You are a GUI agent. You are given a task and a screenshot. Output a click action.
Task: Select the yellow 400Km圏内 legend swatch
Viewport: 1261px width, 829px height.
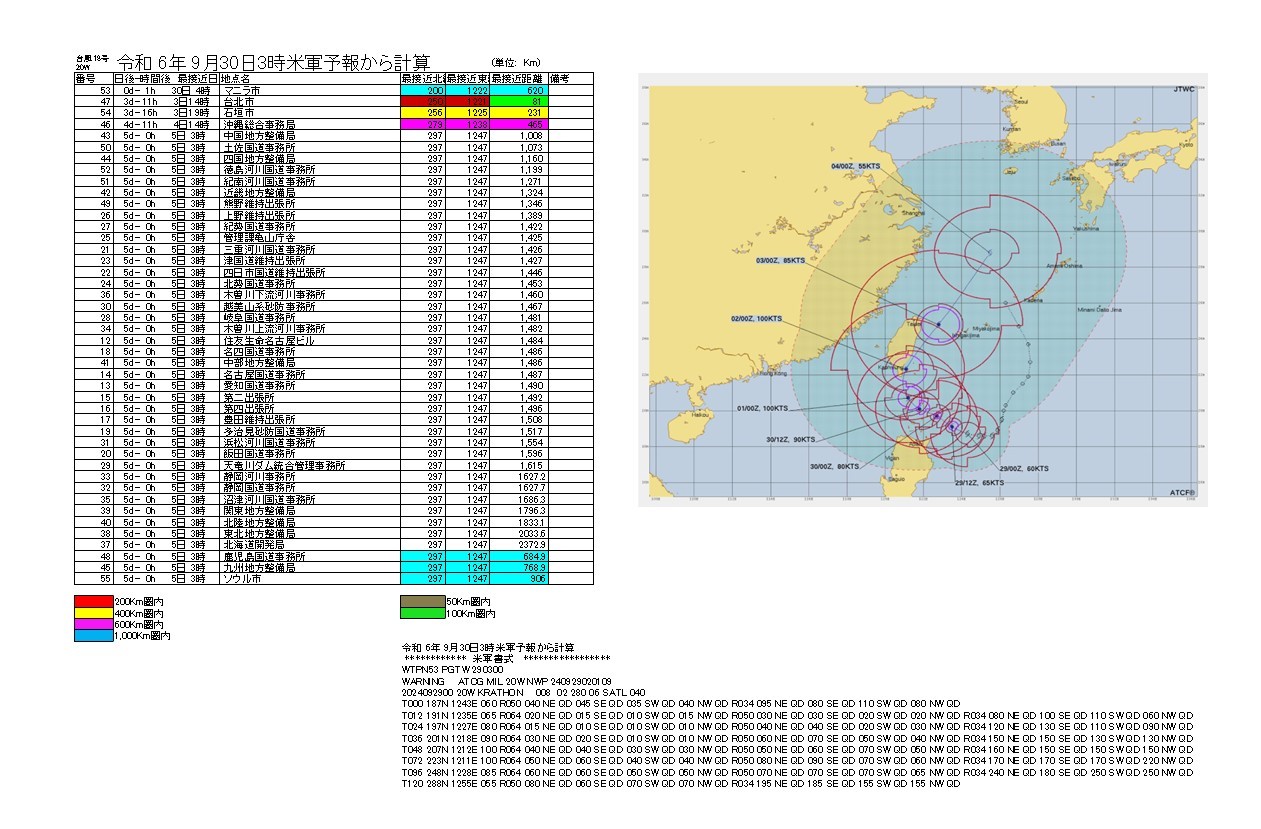tap(94, 612)
